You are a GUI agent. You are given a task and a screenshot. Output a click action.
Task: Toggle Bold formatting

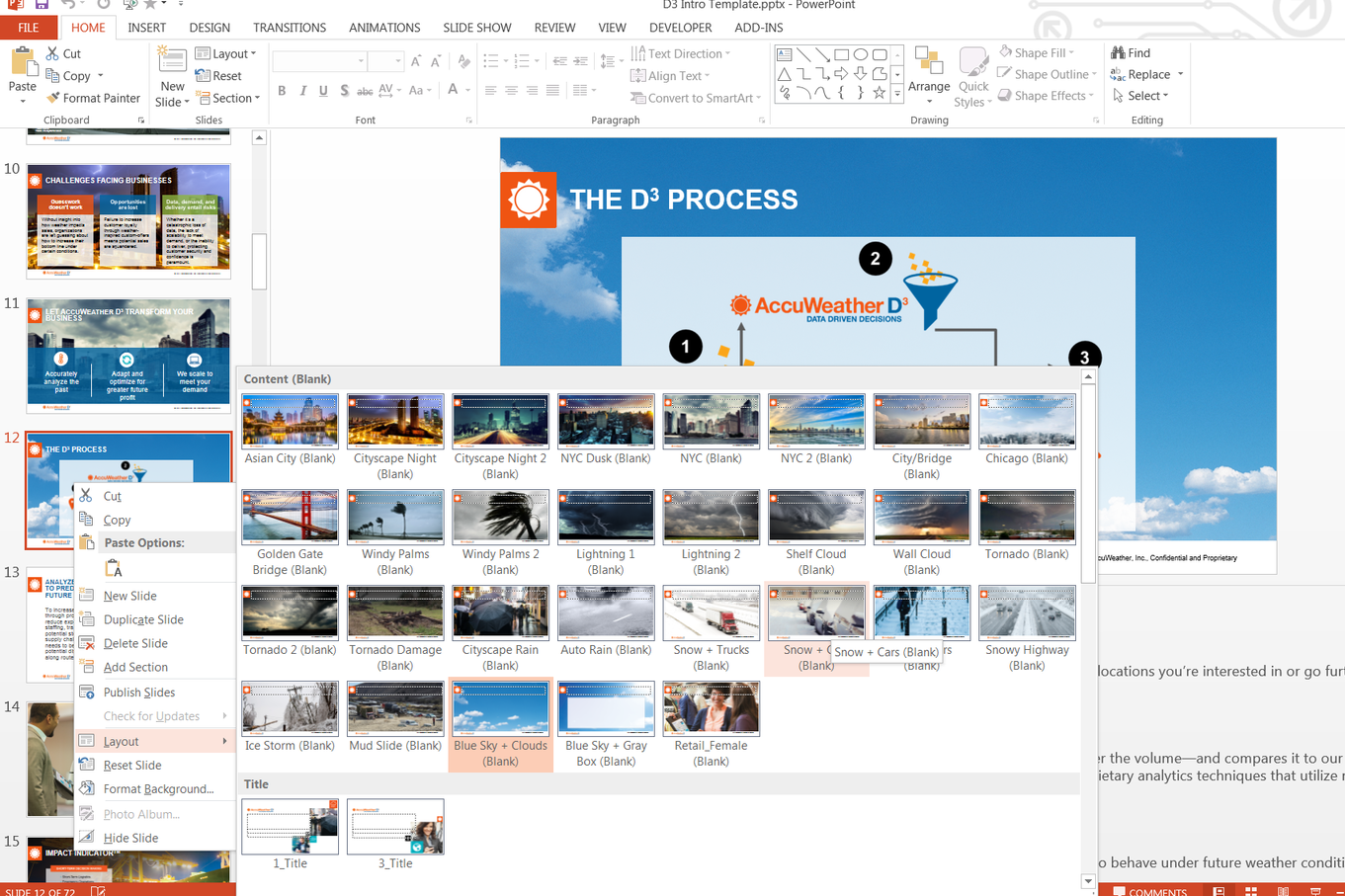[x=282, y=91]
